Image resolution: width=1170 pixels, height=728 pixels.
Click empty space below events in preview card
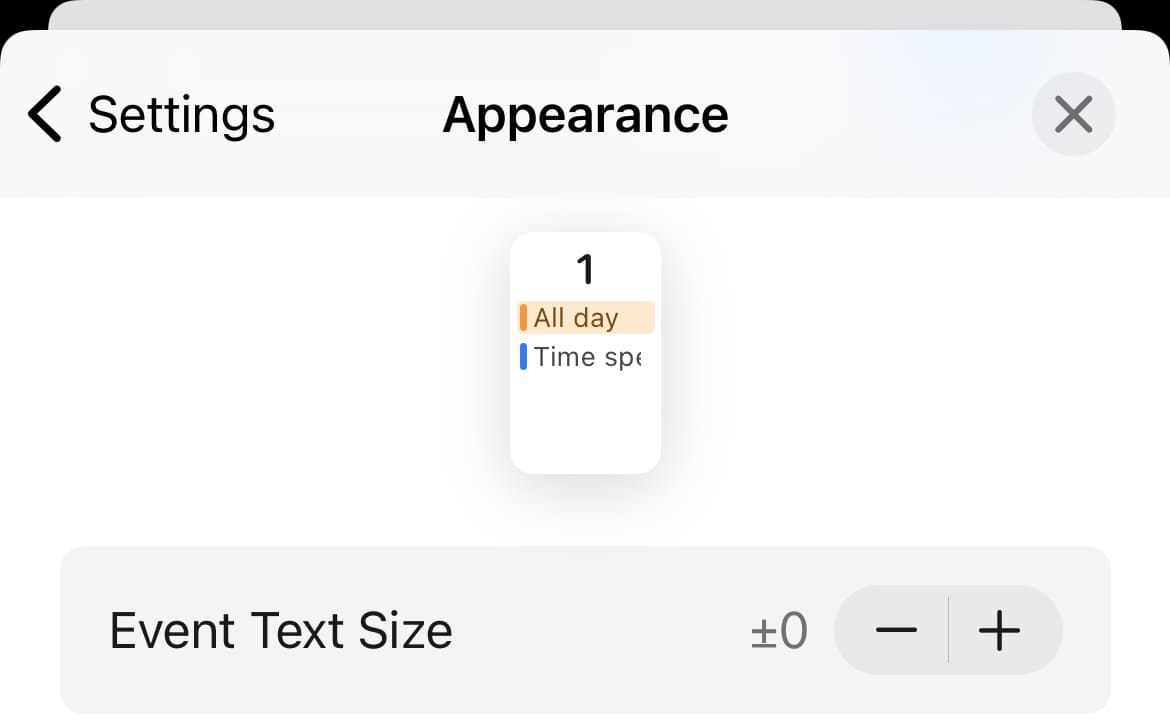585,425
